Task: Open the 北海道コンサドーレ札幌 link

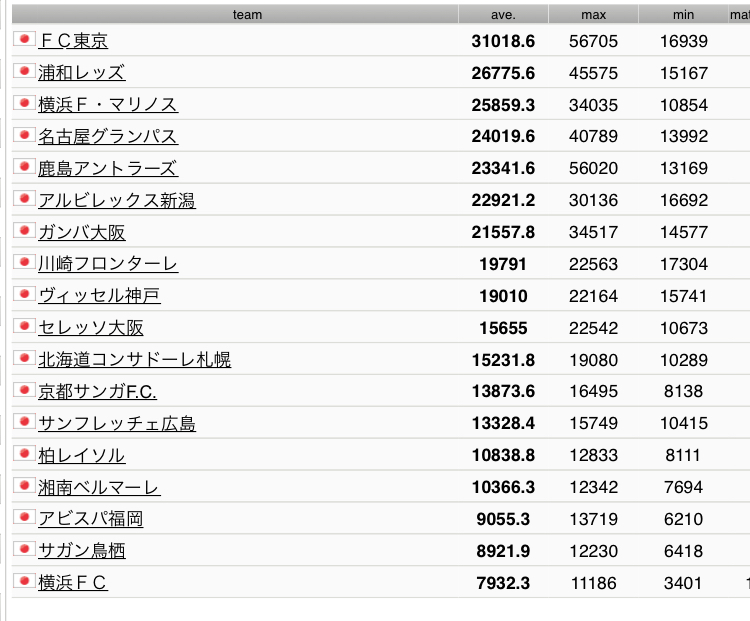Action: (x=134, y=360)
